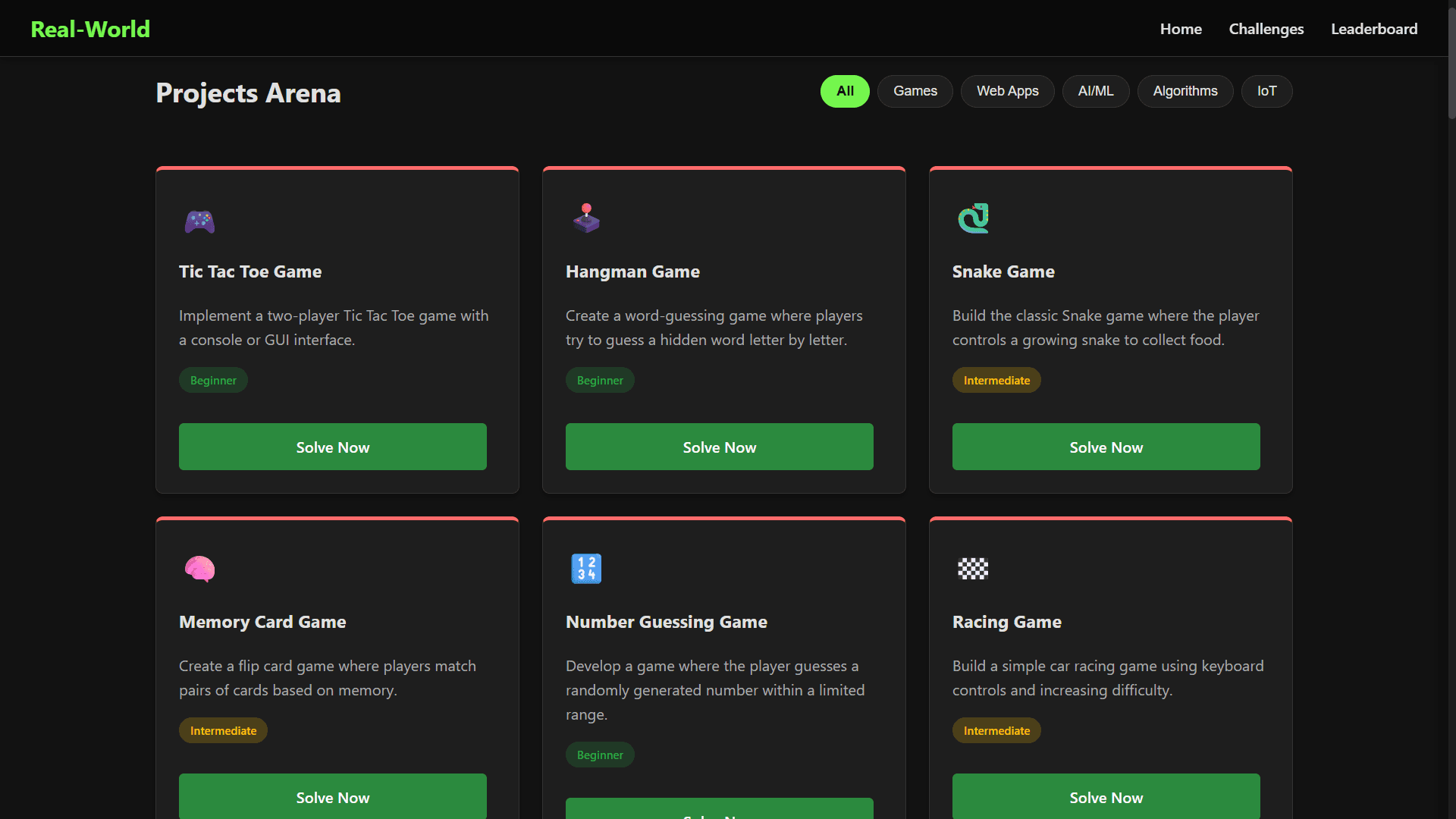Click the checkered flag icon on Racing Game
This screenshot has height=819, width=1456.
pos(973,569)
